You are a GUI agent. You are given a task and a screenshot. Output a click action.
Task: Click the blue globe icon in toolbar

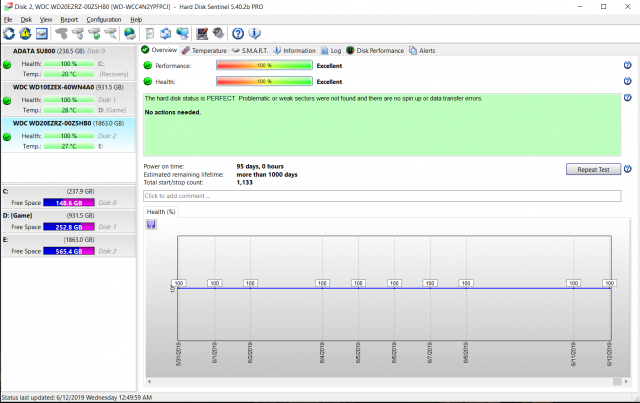130,34
